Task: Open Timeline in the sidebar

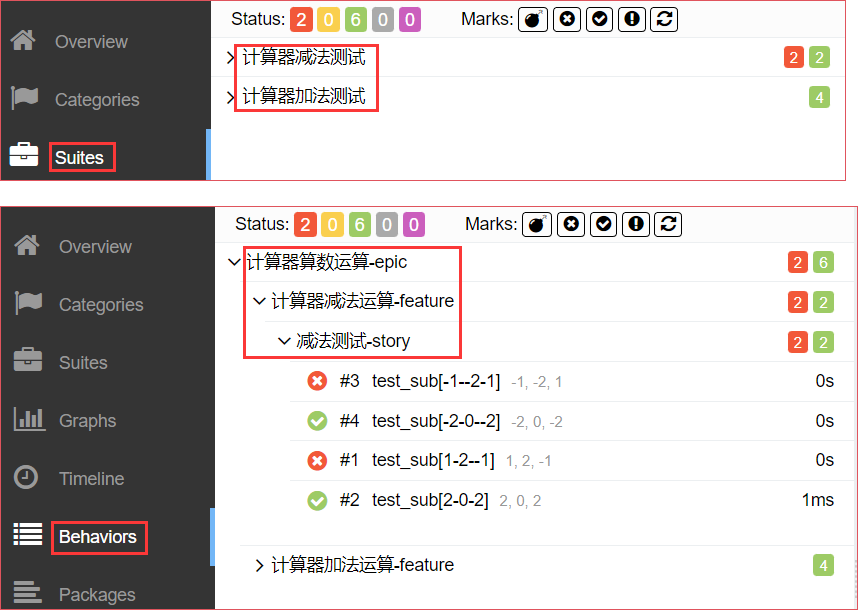Action: coord(92,479)
